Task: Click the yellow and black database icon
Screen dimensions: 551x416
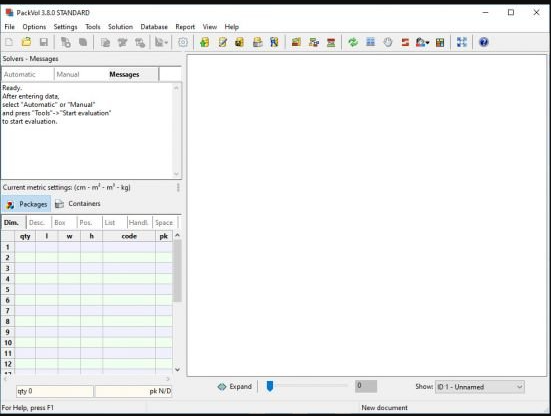Action: (239, 42)
